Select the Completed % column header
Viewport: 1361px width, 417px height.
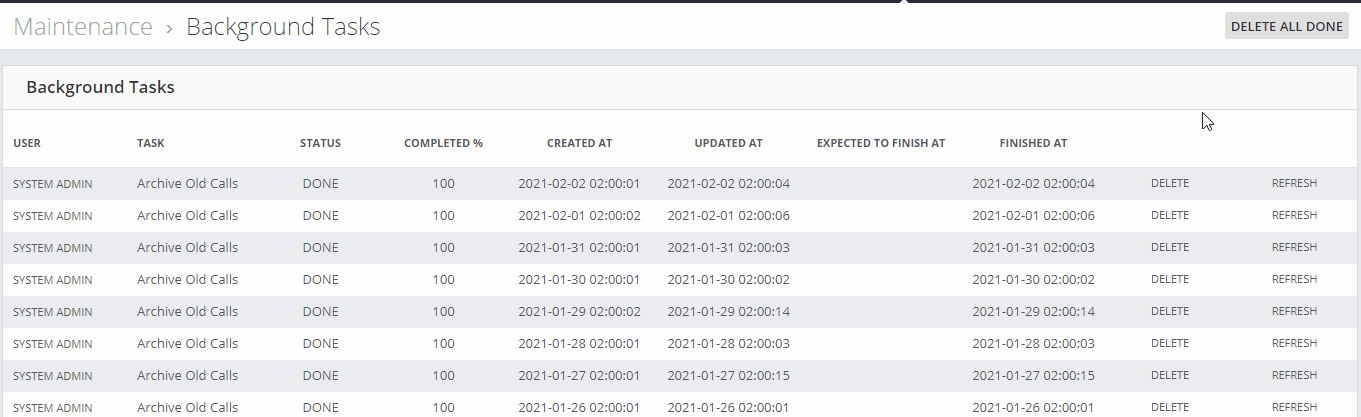point(443,144)
